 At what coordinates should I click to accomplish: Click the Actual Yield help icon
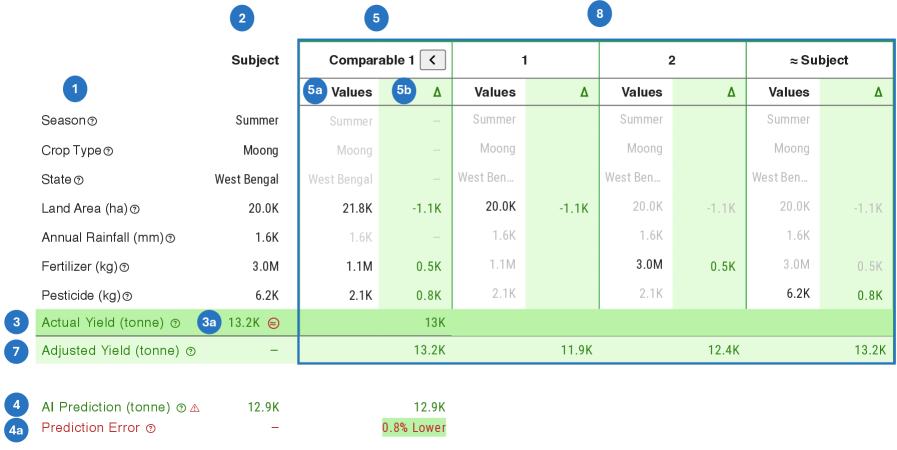175,323
